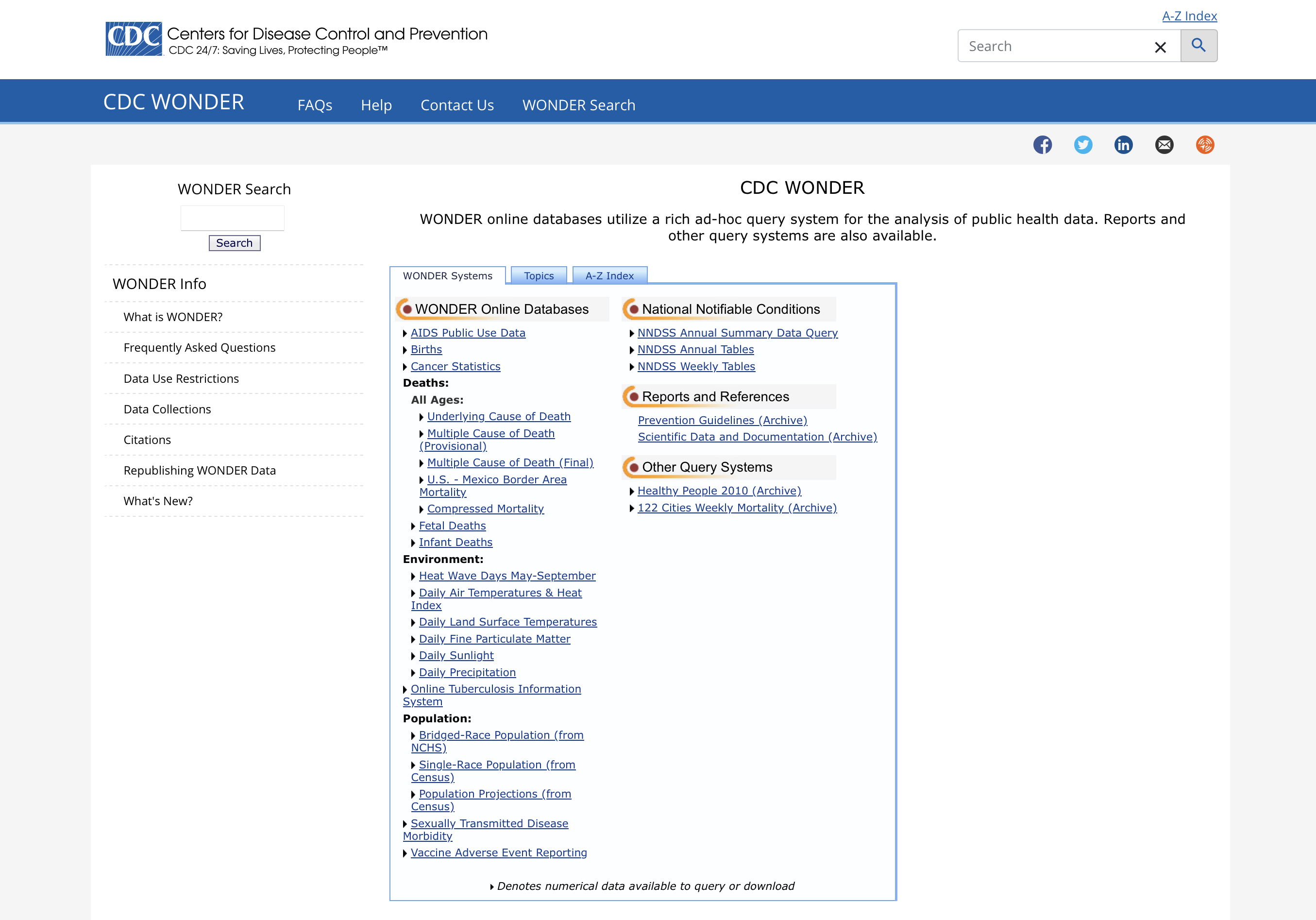Image resolution: width=1316 pixels, height=920 pixels.
Task: Open NNDSS Weekly Tables link
Action: [x=696, y=366]
